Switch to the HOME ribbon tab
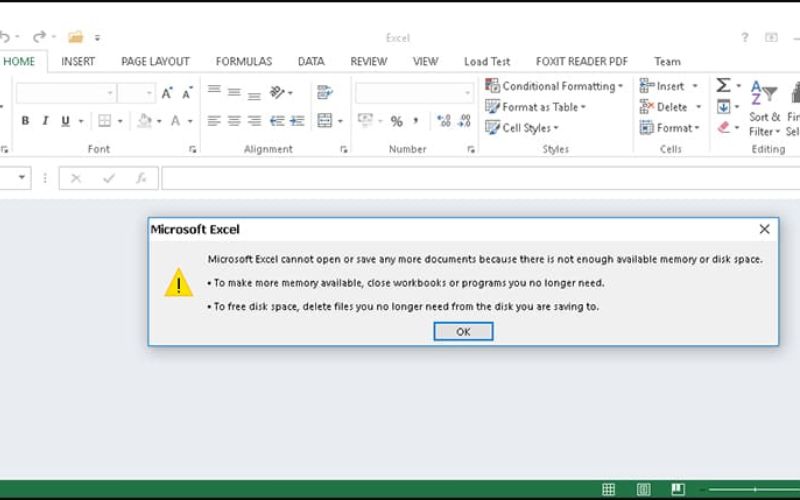The image size is (800, 500). (x=19, y=62)
